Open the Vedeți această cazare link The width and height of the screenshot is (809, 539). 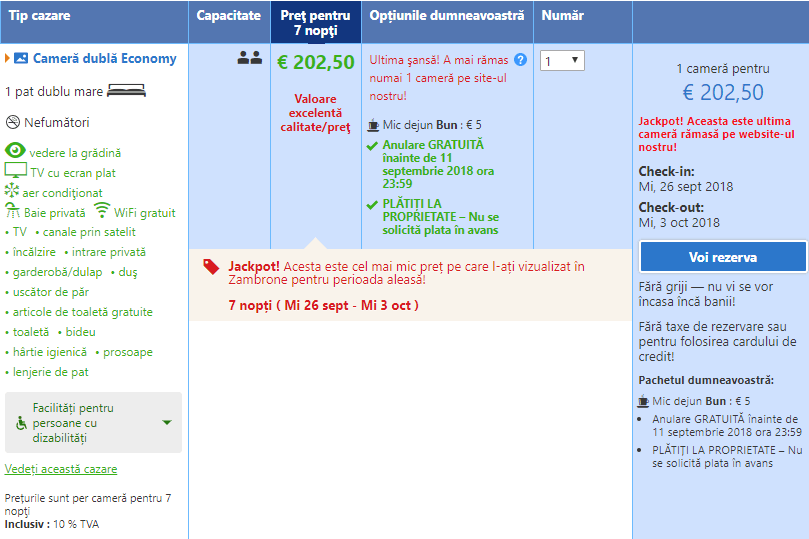pos(61,469)
